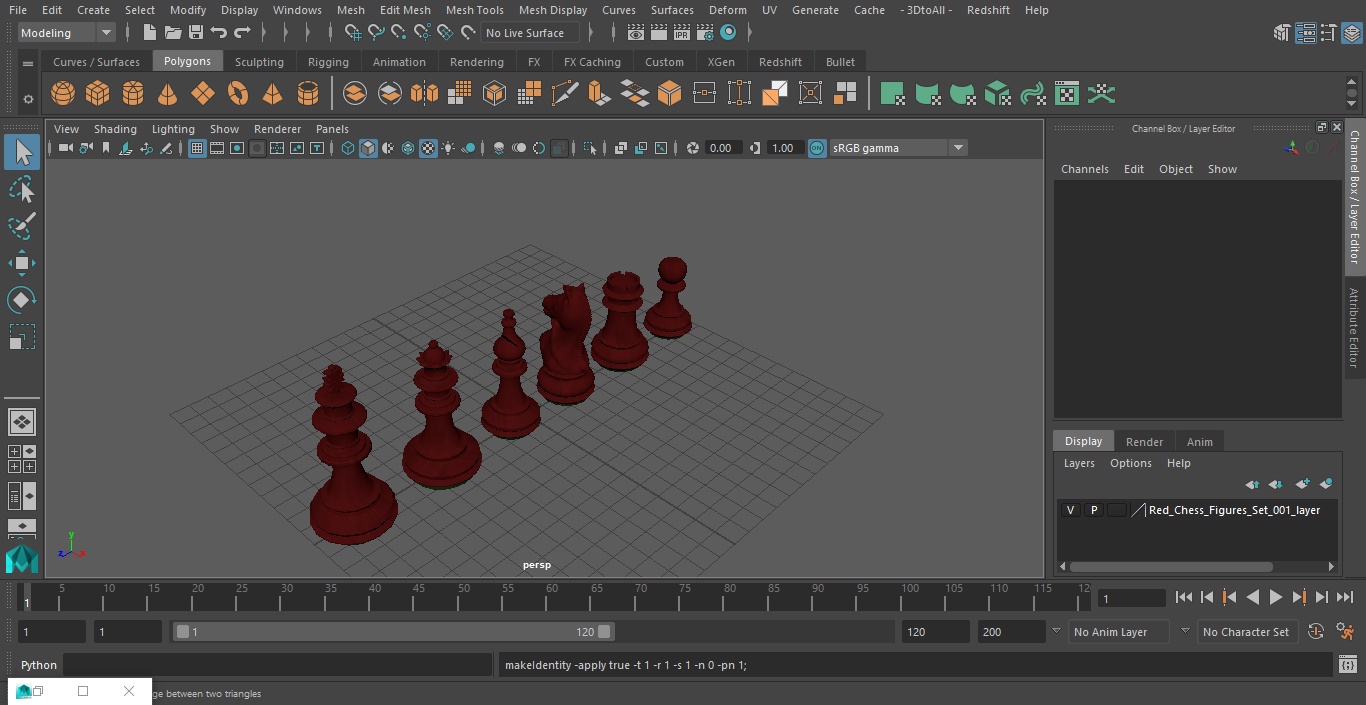Click the Select tool arrow
The width and height of the screenshot is (1366, 705).
pos(22,152)
